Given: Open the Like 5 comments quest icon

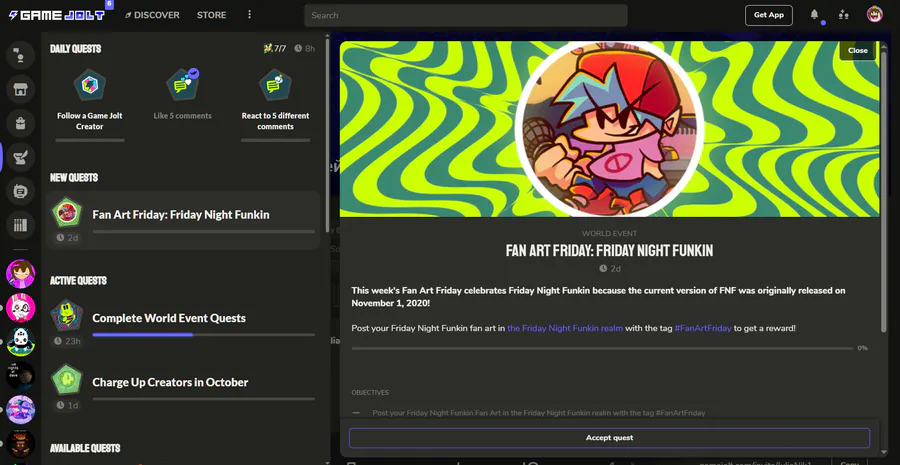Looking at the screenshot, I should tap(183, 86).
